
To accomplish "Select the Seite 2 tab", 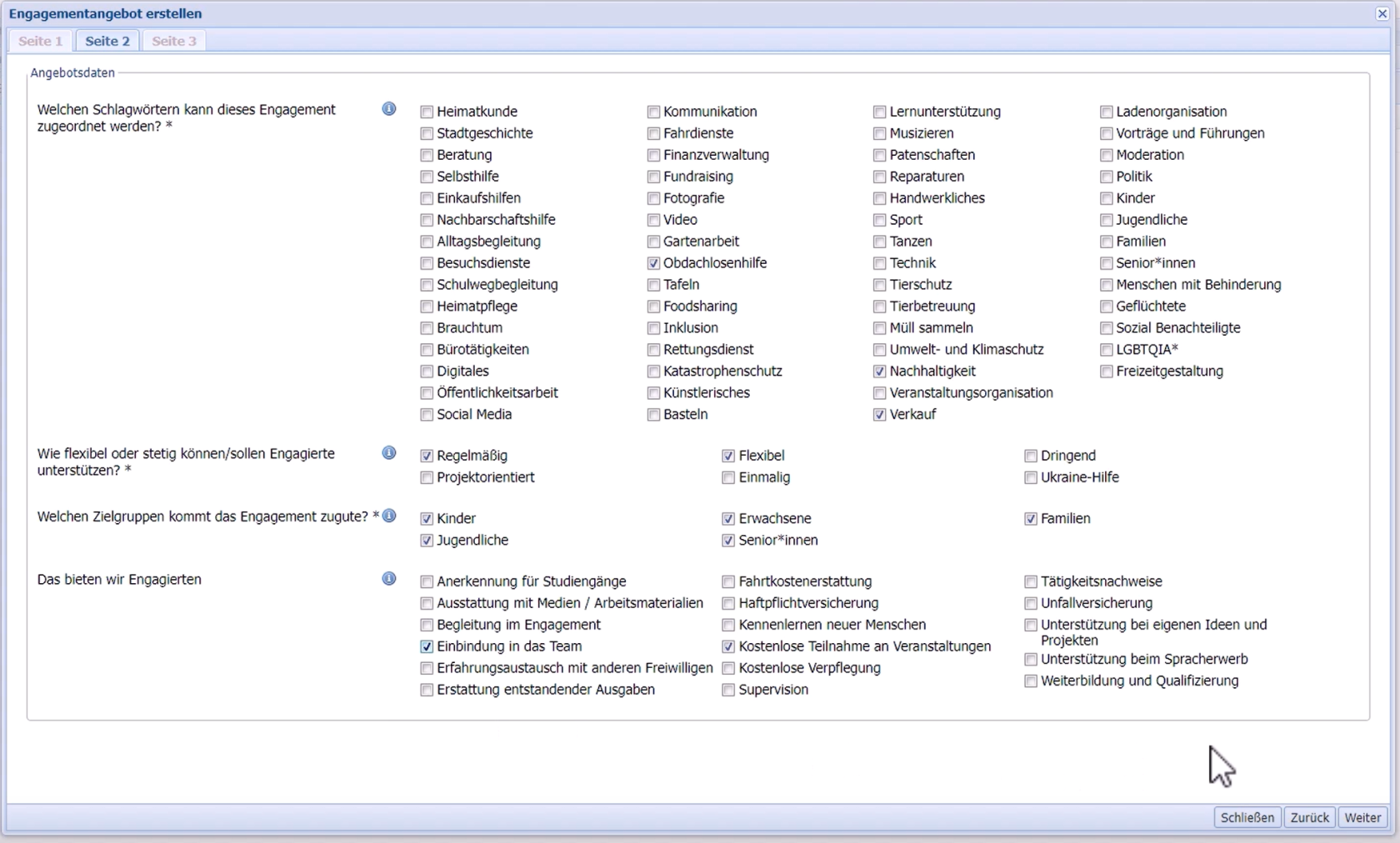I will click(107, 41).
